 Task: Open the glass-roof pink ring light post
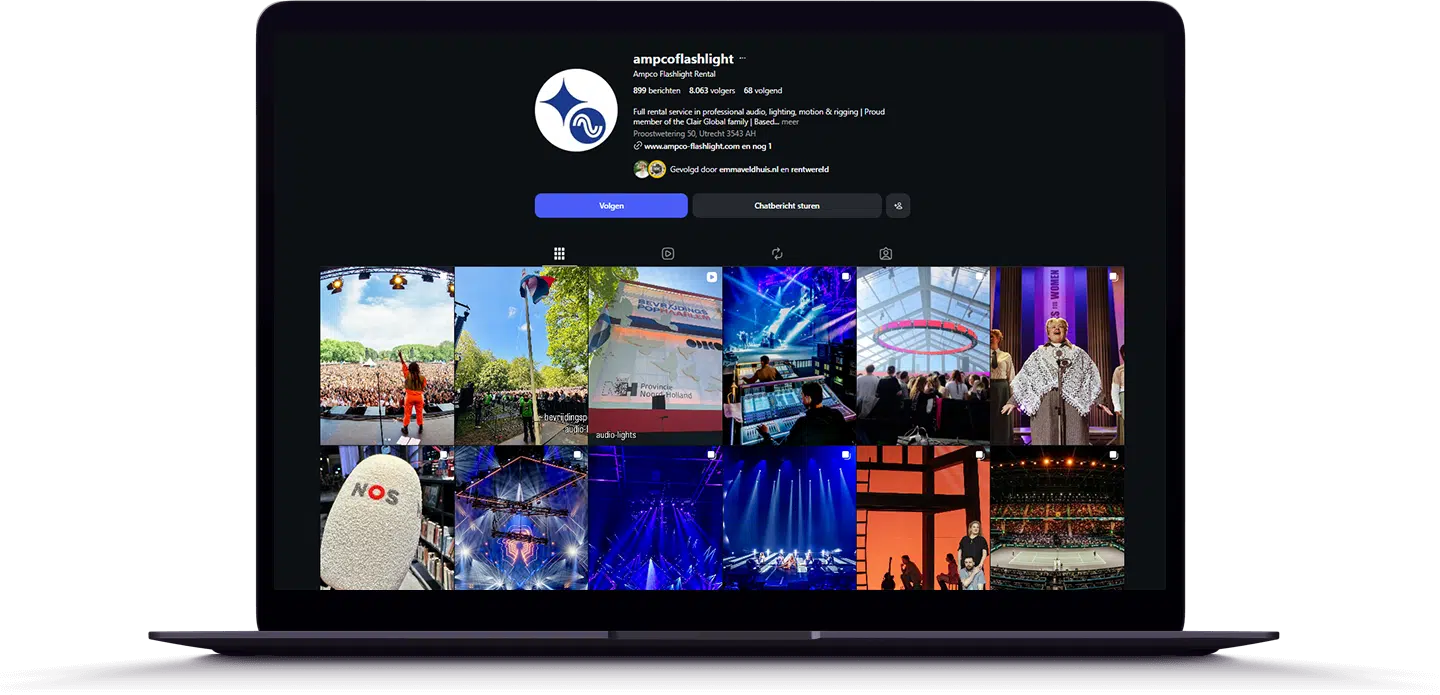[x=923, y=355]
